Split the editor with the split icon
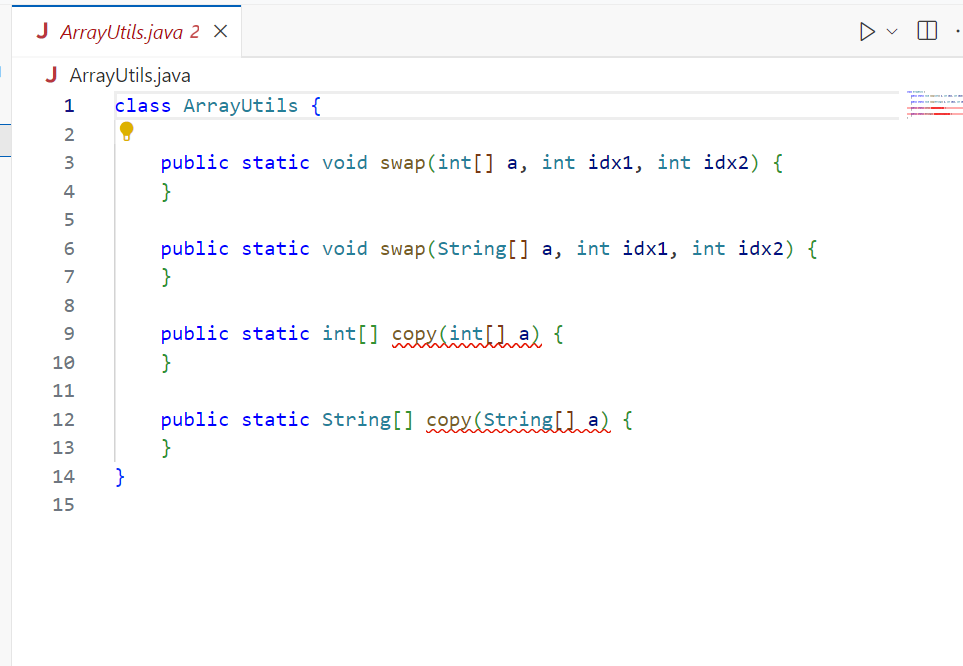 pyautogui.click(x=925, y=30)
